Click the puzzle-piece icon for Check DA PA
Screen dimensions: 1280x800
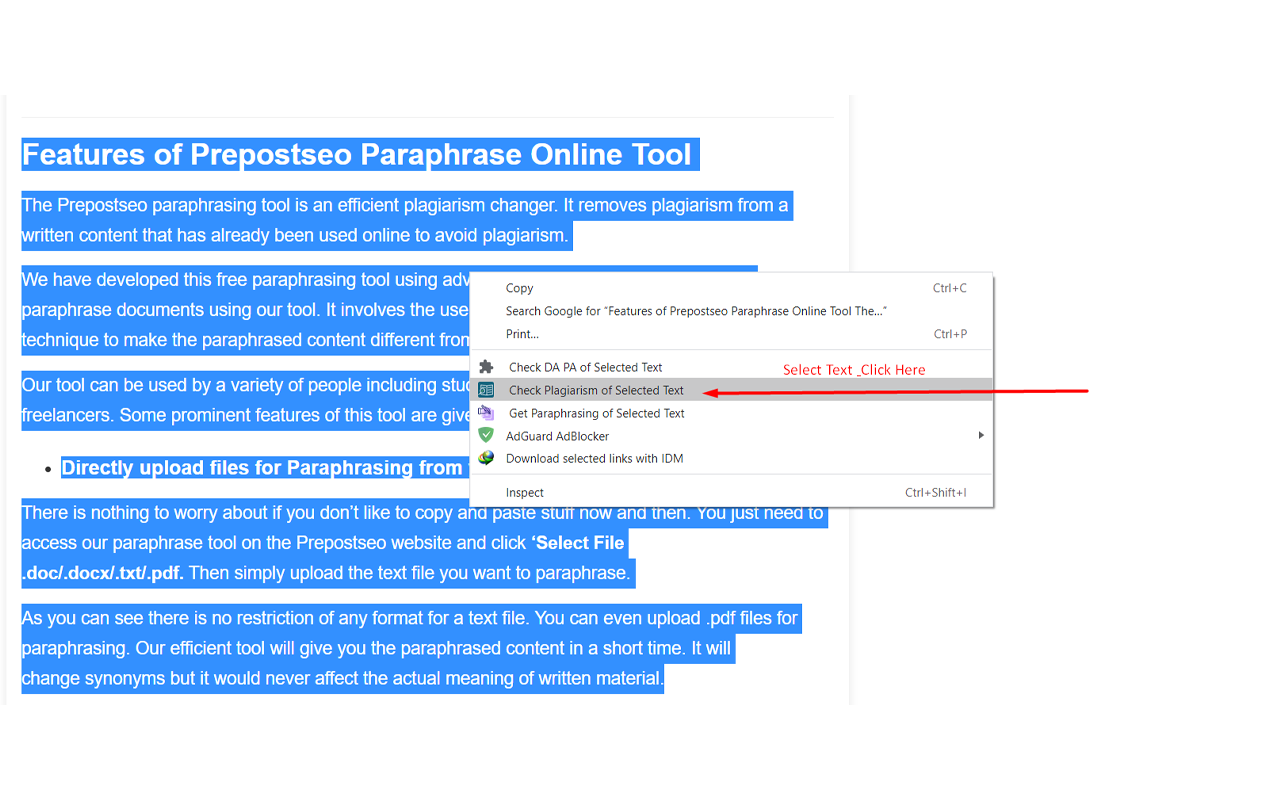click(486, 367)
